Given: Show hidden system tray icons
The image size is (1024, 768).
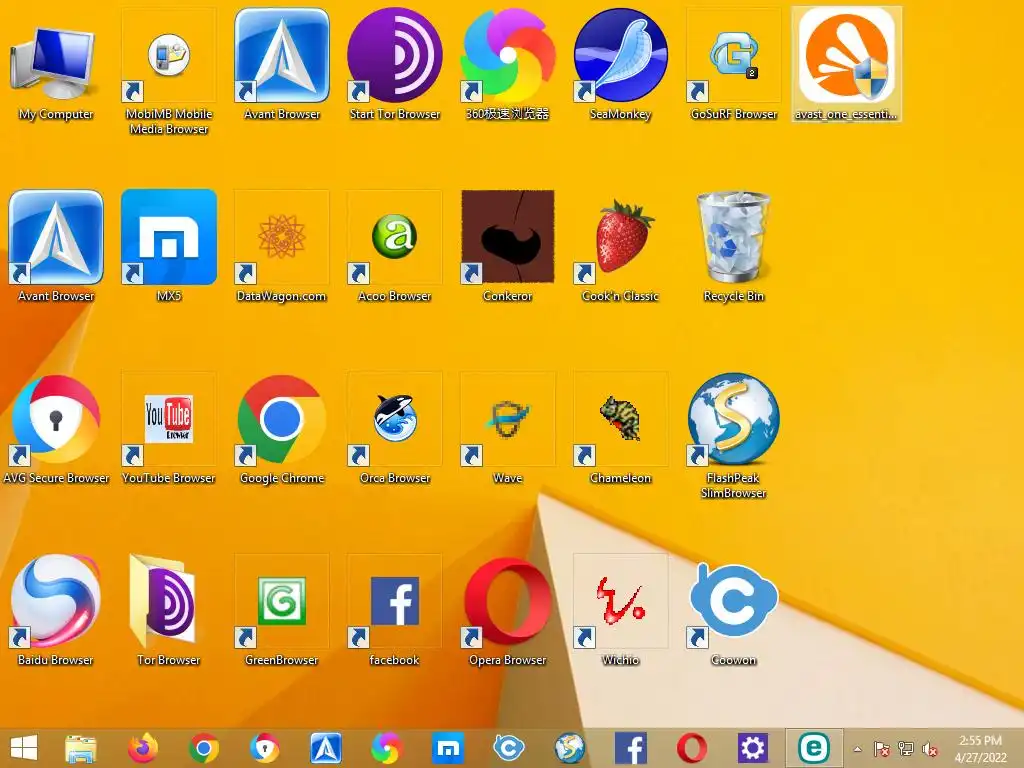Looking at the screenshot, I should pyautogui.click(x=857, y=750).
